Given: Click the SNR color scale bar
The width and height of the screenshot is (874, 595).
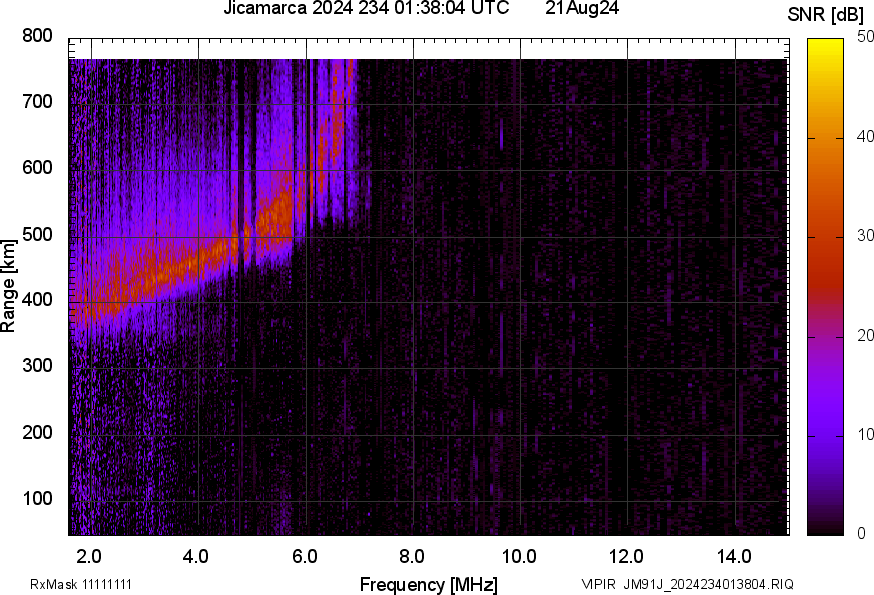Looking at the screenshot, I should pos(826,287).
